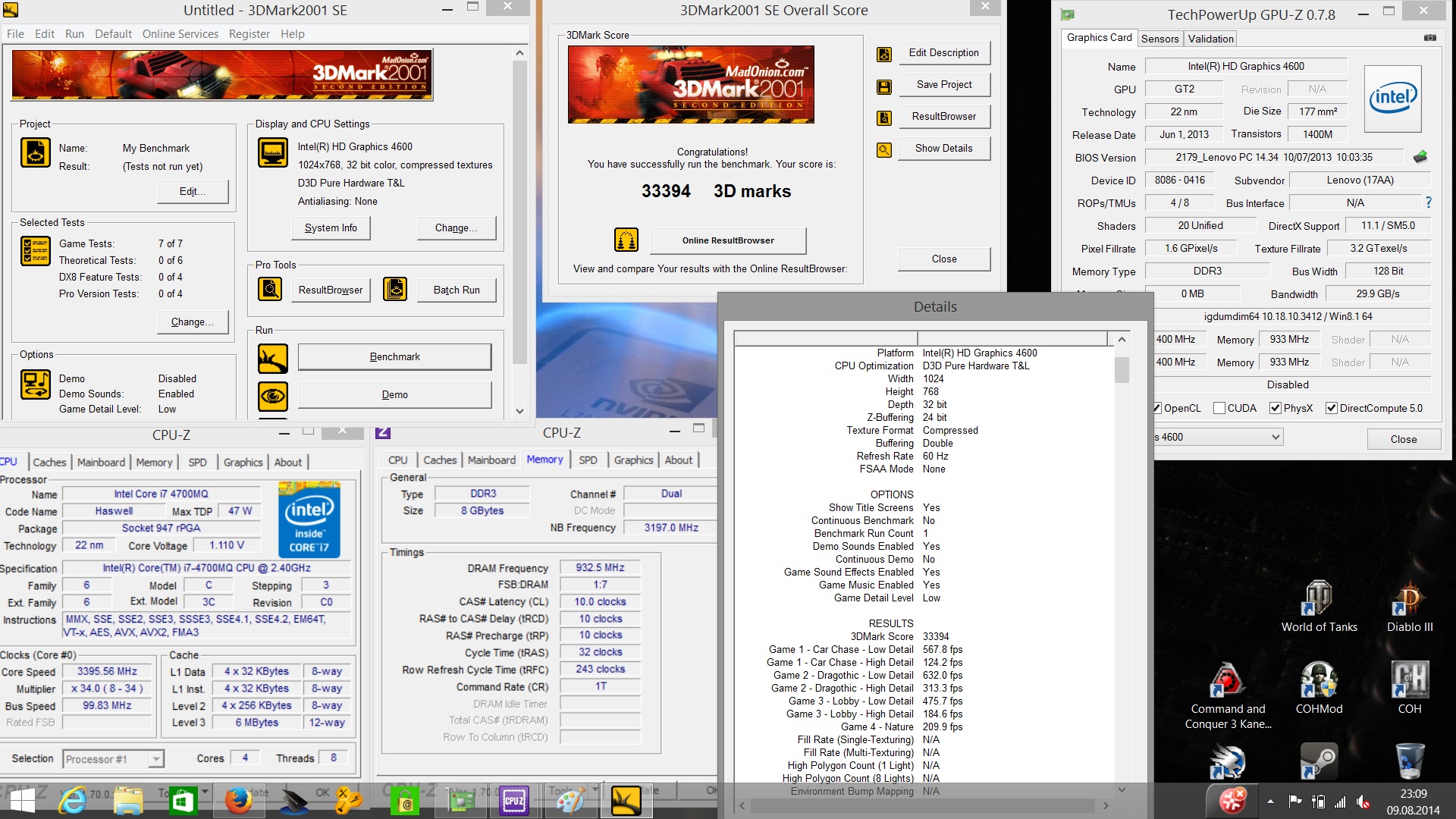Open the Processor #1 selection dropdown in CPU-Z

[113, 758]
